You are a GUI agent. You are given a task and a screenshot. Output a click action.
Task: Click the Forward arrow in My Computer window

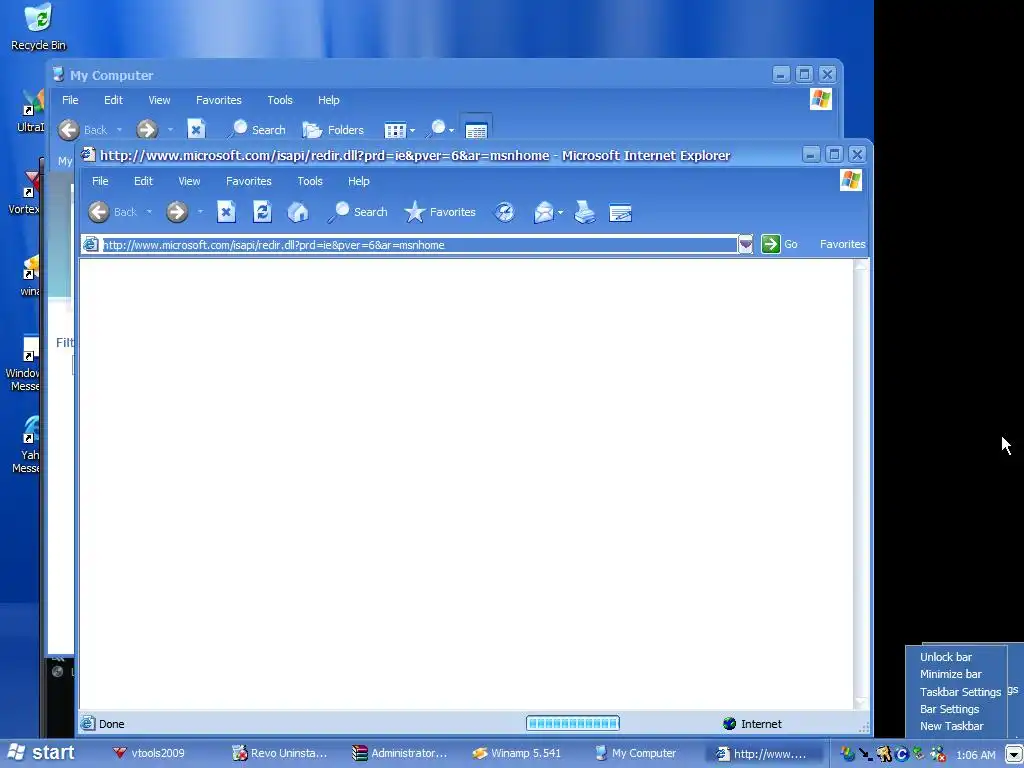click(147, 130)
